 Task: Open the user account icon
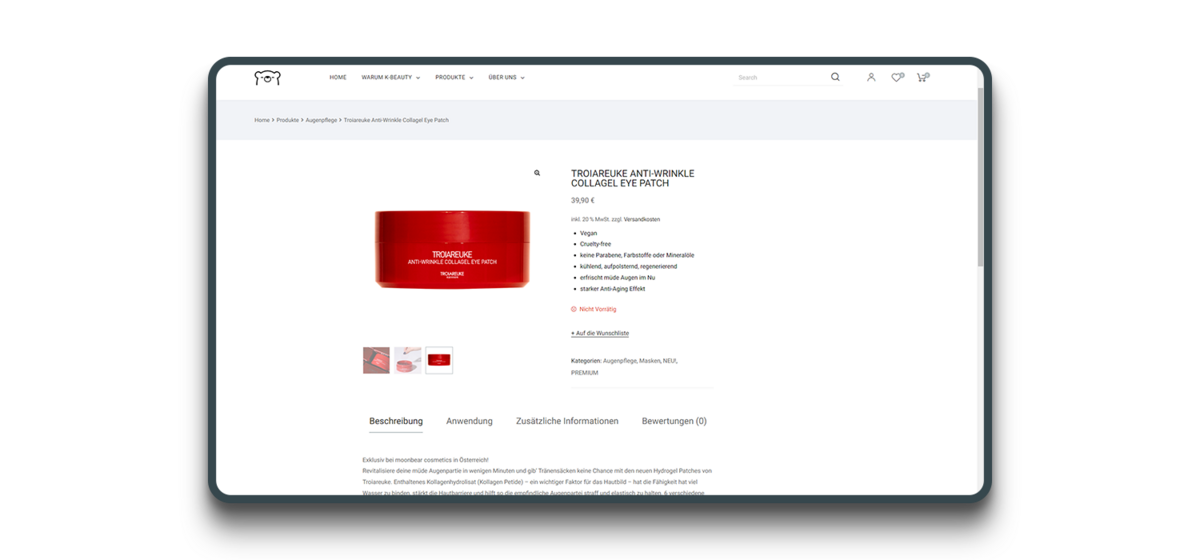[871, 77]
